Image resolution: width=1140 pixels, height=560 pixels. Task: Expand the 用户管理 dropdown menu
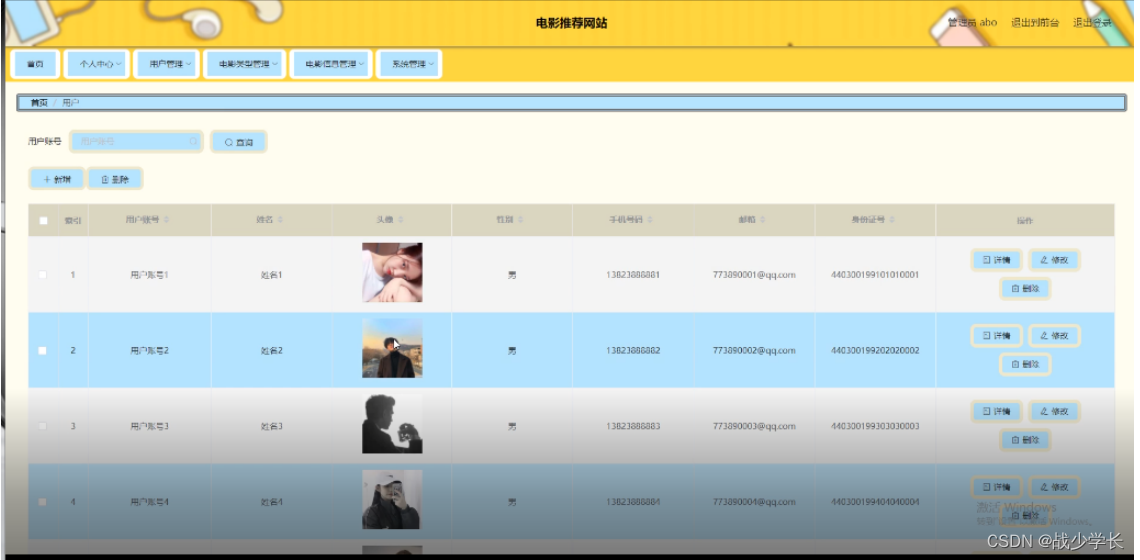tap(166, 64)
